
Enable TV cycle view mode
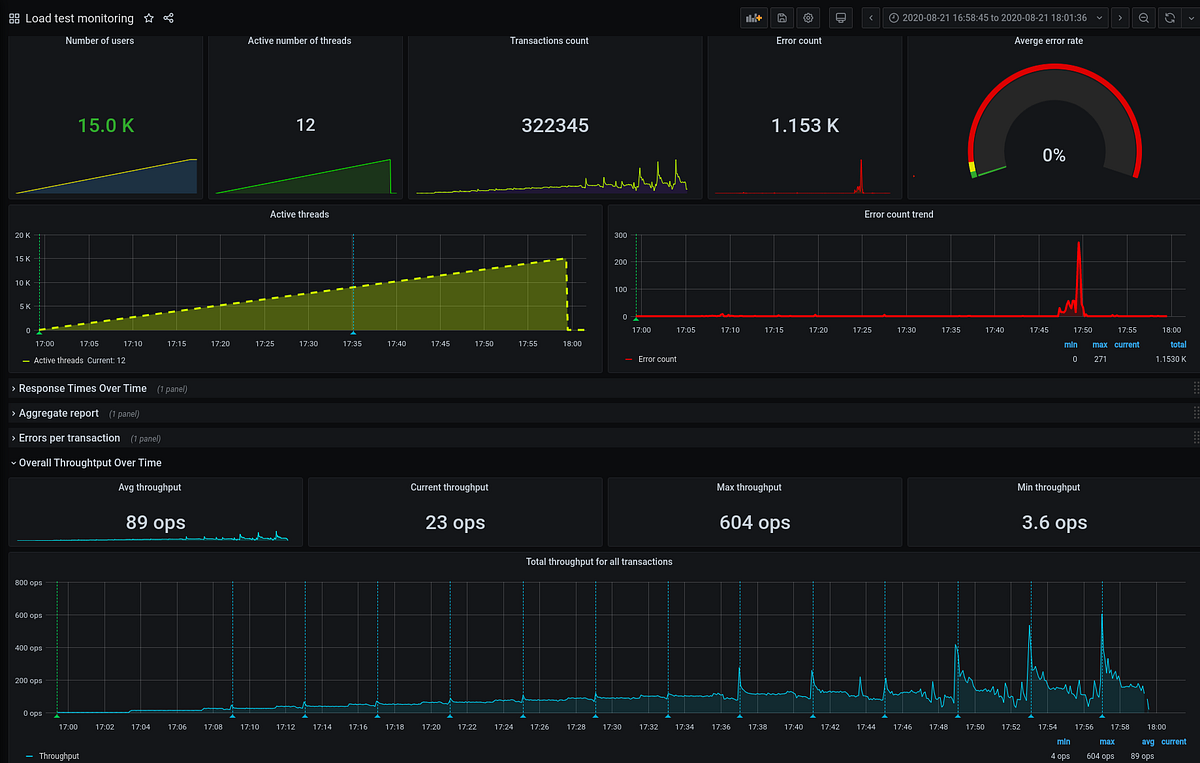coord(841,18)
